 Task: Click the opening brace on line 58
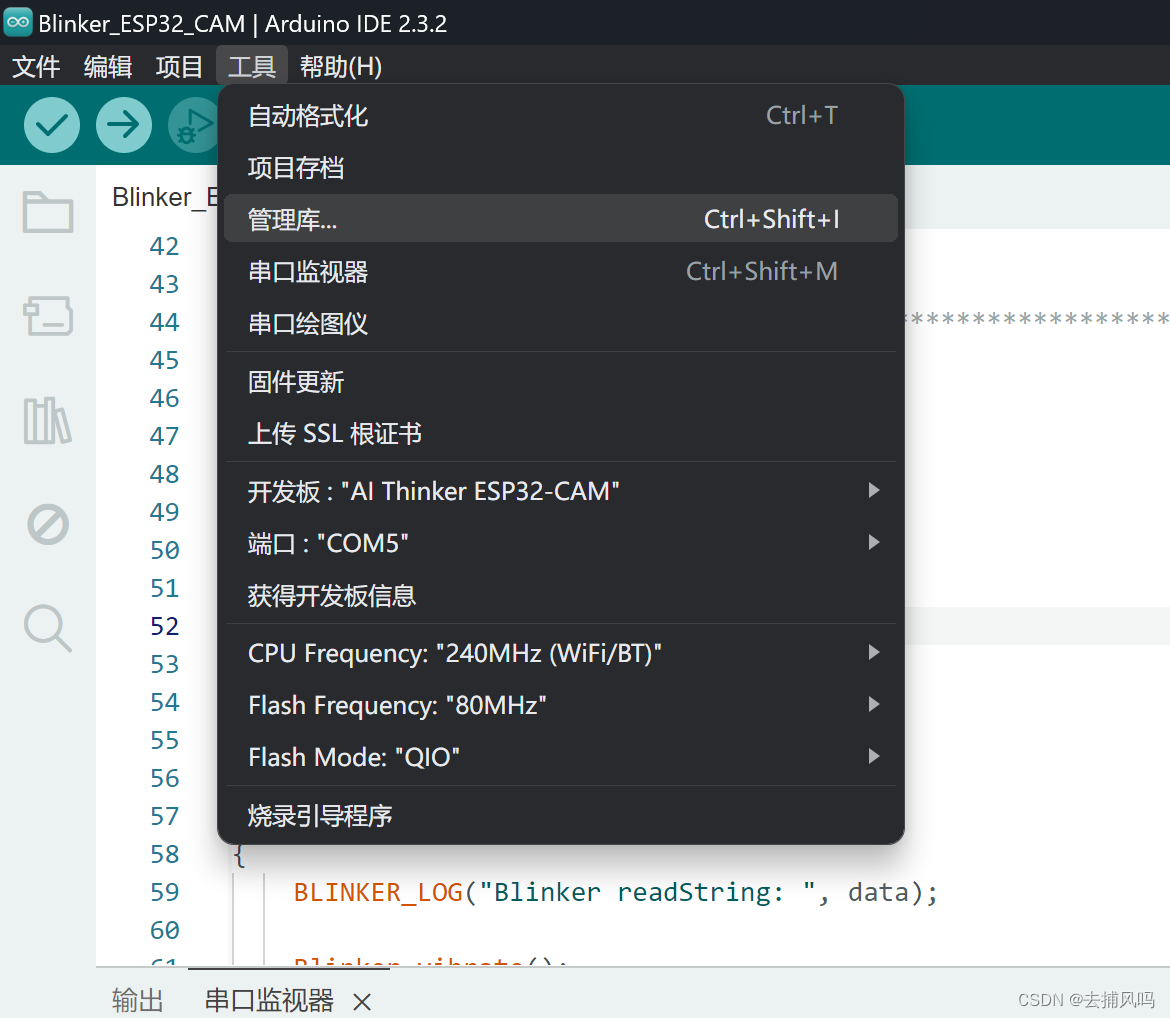tap(239, 855)
